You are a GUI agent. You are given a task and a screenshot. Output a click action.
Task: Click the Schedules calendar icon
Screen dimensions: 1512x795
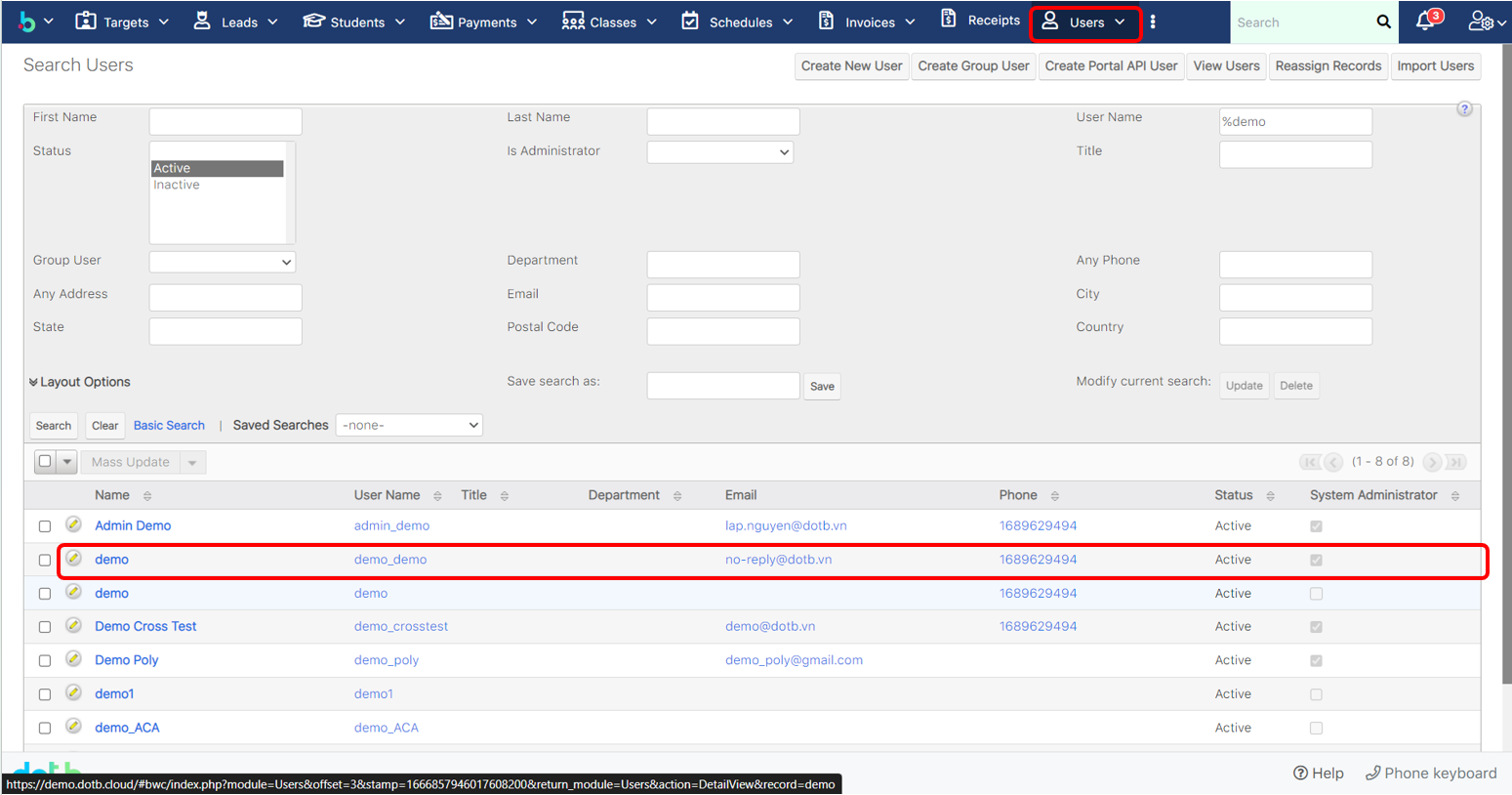[690, 21]
